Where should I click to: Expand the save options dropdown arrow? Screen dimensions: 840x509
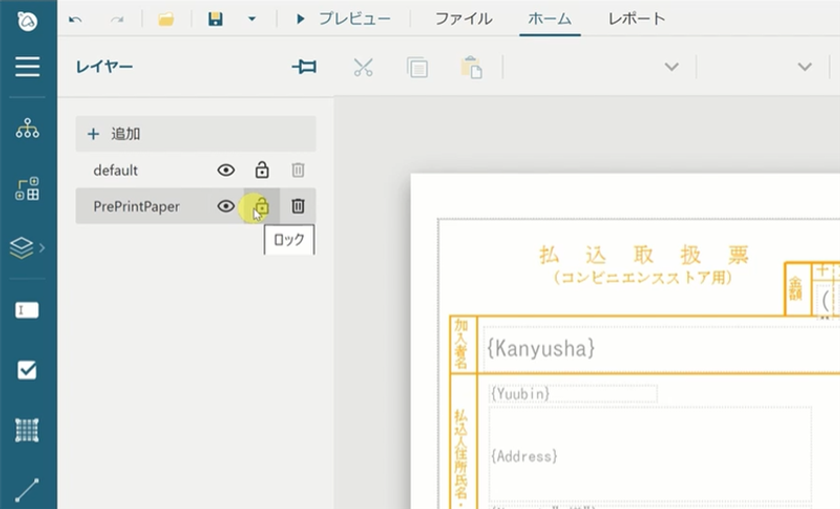(x=252, y=19)
